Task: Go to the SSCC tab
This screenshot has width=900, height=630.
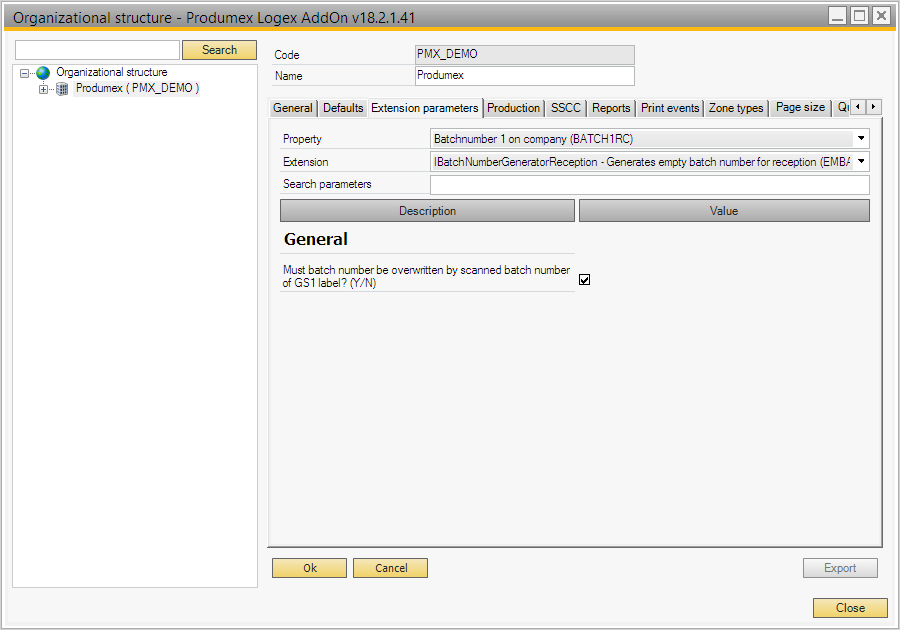Action: click(x=565, y=108)
